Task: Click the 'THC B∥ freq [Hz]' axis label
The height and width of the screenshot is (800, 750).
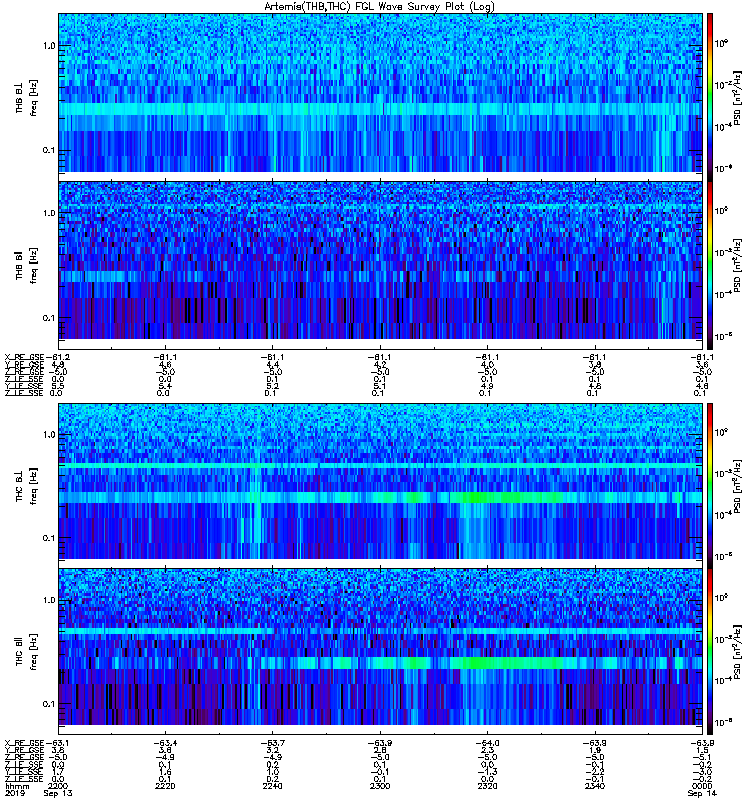Action: coord(26,652)
